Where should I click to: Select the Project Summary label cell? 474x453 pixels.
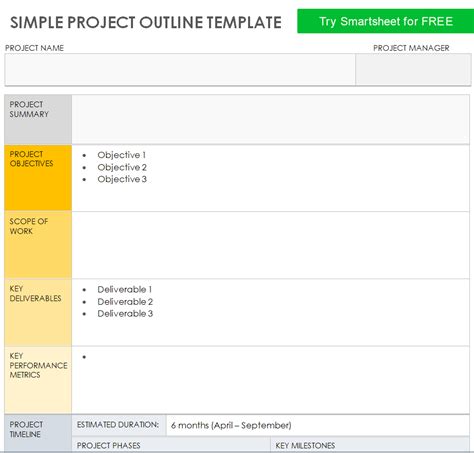(x=38, y=119)
